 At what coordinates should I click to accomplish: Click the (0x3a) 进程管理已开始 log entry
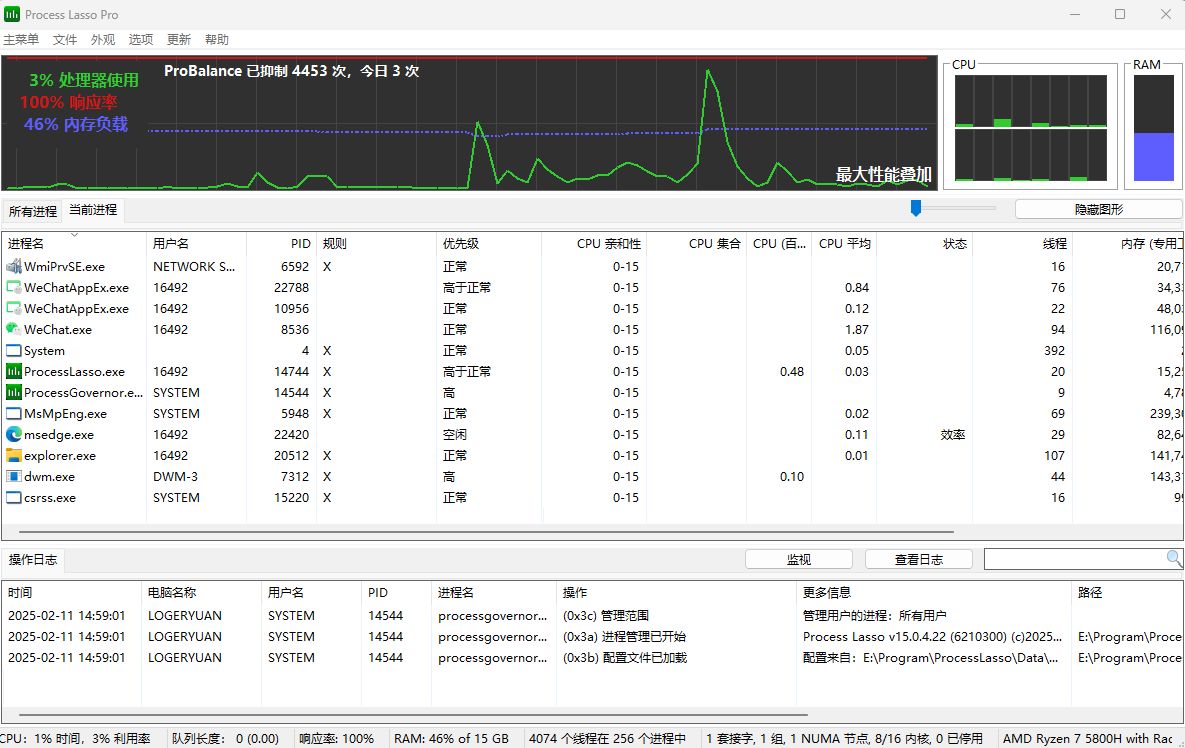tap(624, 637)
